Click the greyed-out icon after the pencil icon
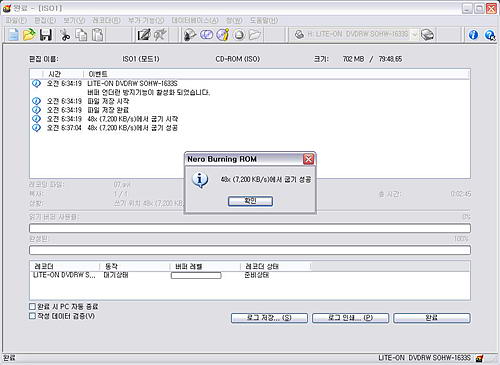 click(x=160, y=35)
